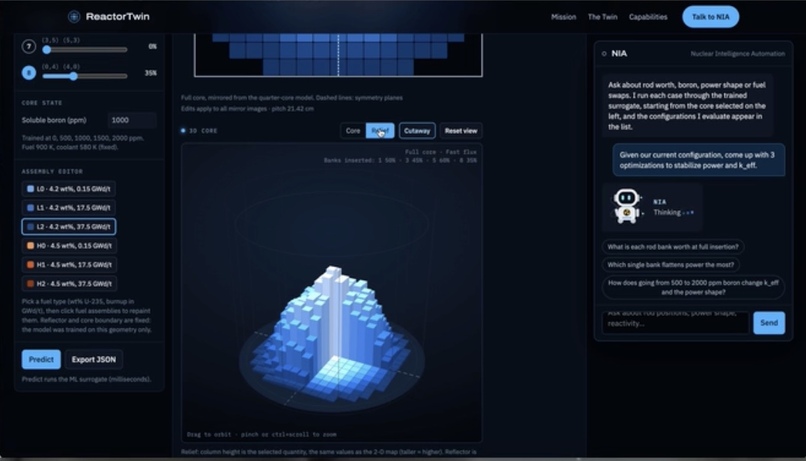Click Export JSON button

94,359
